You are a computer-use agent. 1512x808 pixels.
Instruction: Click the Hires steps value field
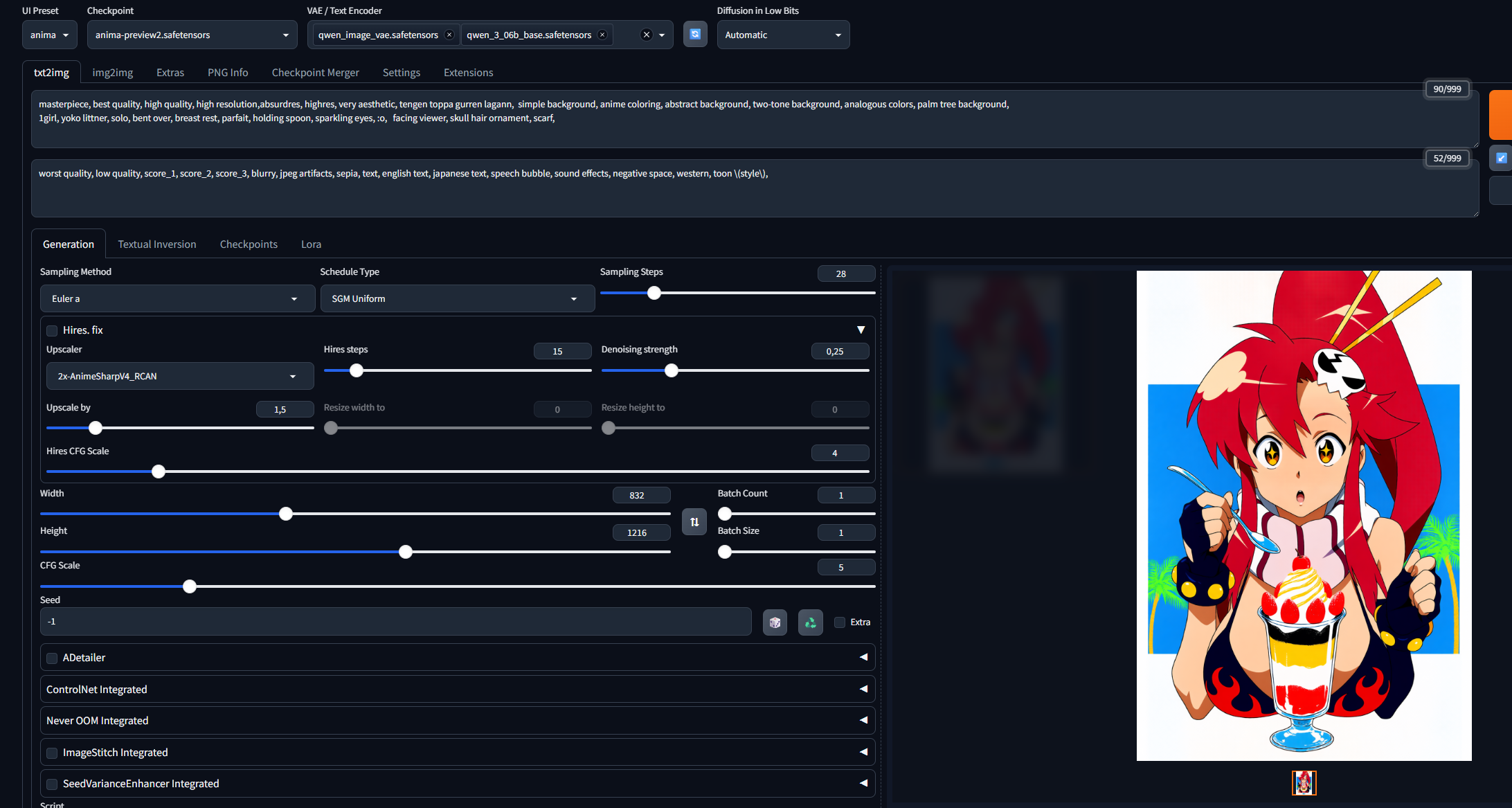(x=562, y=351)
